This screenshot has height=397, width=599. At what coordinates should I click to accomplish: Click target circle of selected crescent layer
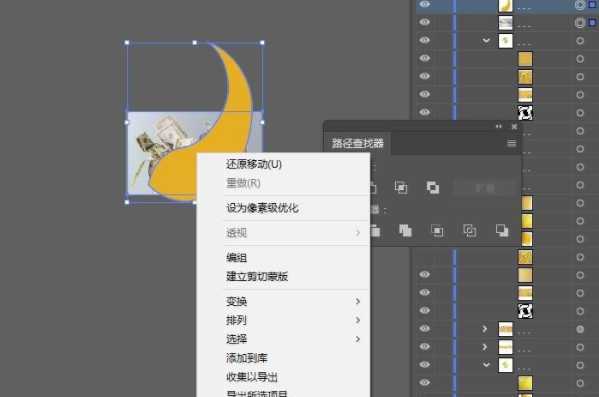(580, 5)
